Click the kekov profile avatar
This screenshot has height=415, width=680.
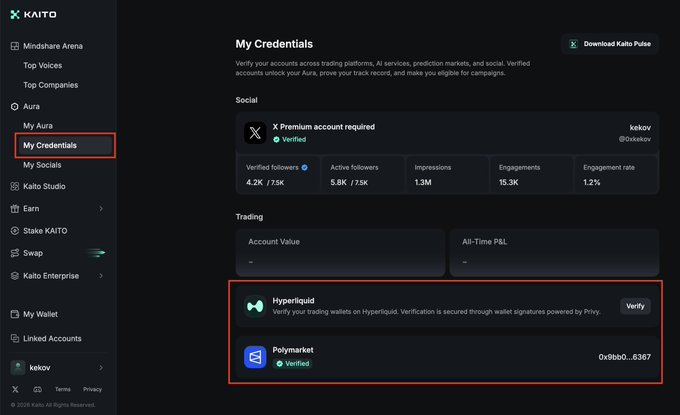click(17, 367)
